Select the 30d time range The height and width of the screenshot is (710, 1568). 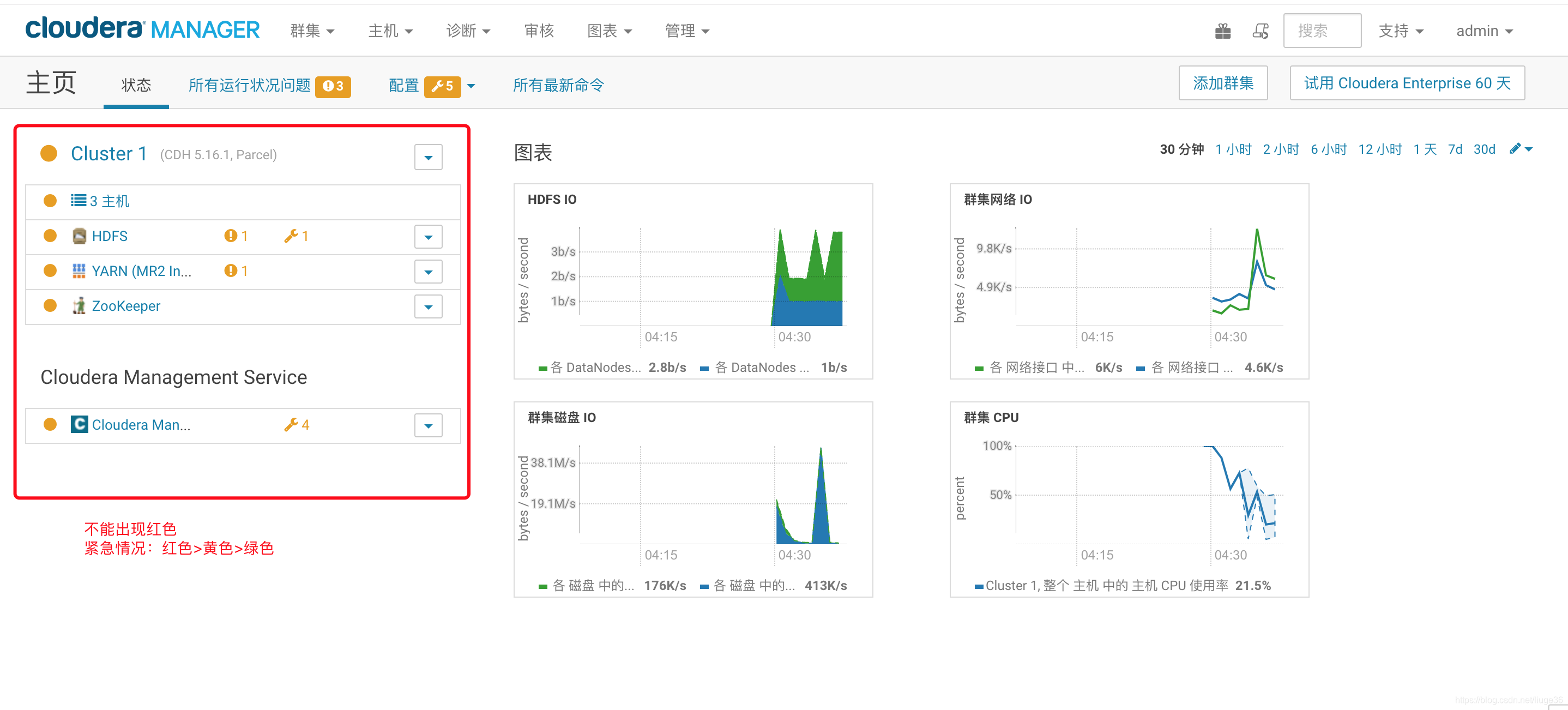pos(1484,149)
